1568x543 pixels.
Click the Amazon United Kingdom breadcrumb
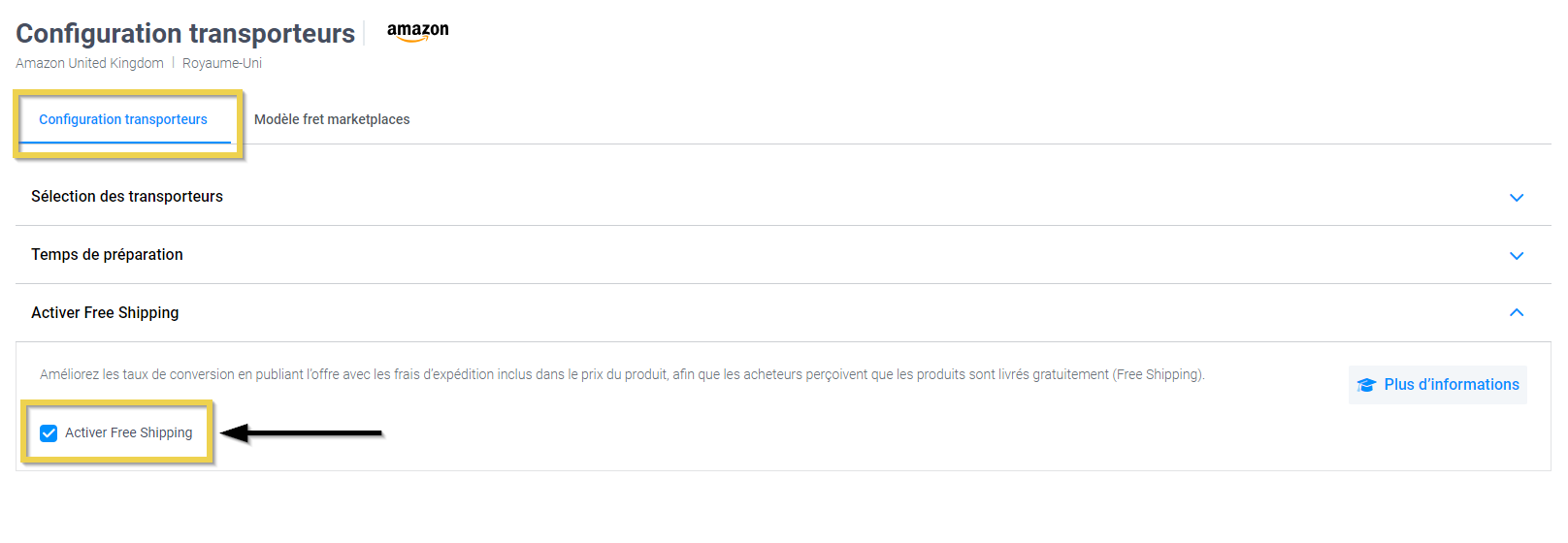click(x=89, y=63)
